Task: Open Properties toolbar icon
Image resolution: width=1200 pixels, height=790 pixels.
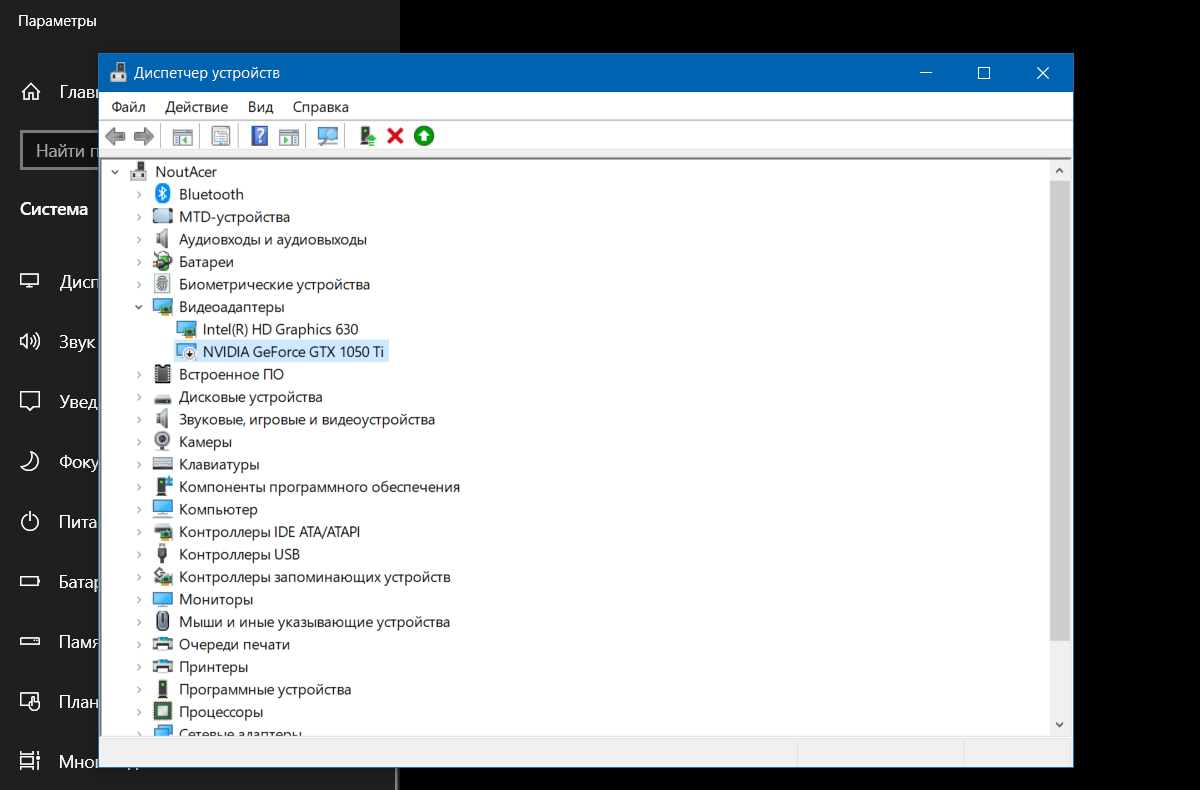Action: tap(221, 136)
